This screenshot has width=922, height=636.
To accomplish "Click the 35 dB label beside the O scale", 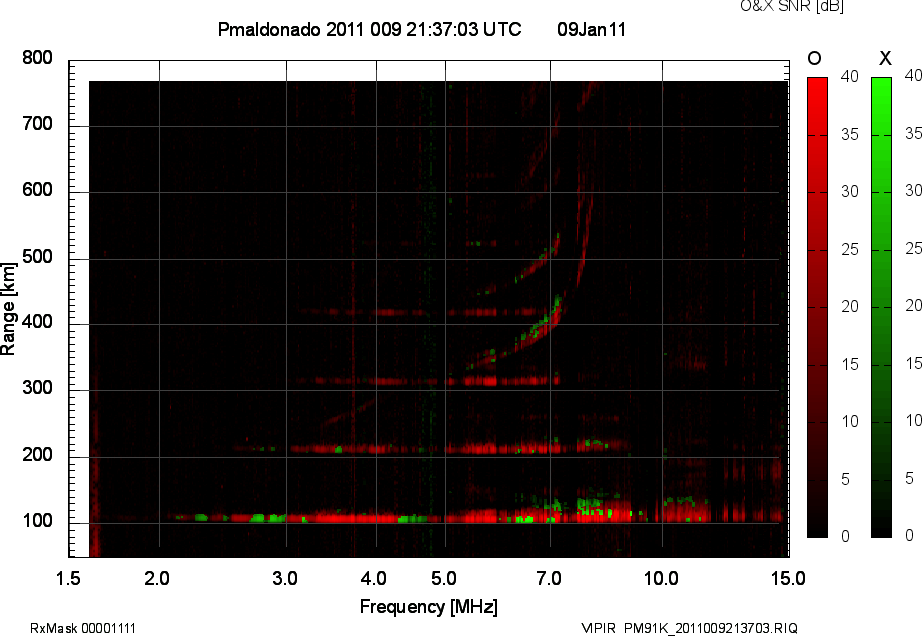I will 849,135.
